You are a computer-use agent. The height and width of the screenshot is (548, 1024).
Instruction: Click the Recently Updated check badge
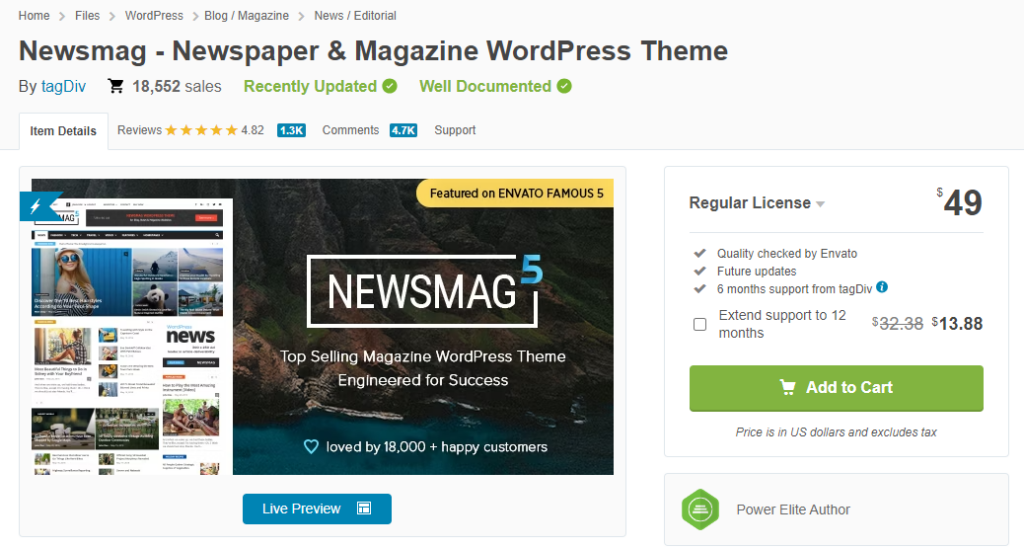(390, 86)
